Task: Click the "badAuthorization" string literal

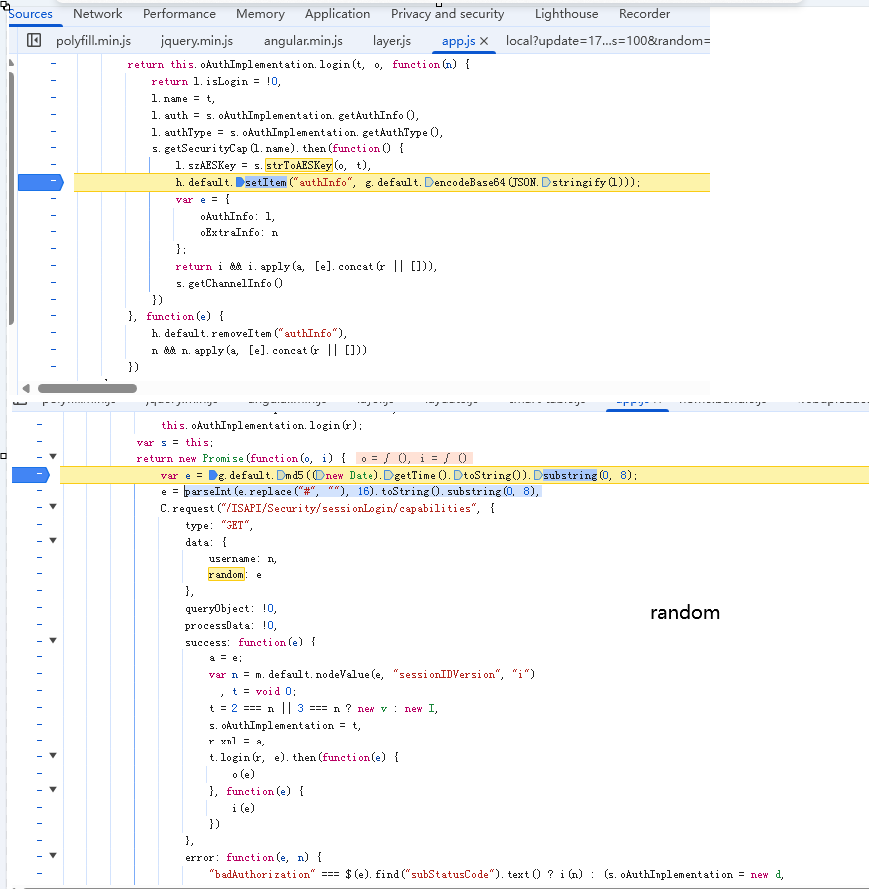Action: [x=262, y=874]
